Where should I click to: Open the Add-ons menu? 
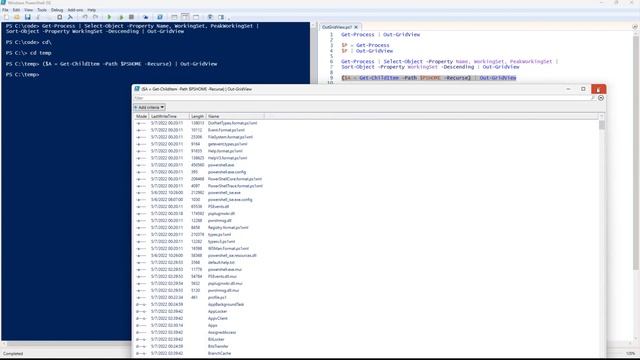pos(75,10)
